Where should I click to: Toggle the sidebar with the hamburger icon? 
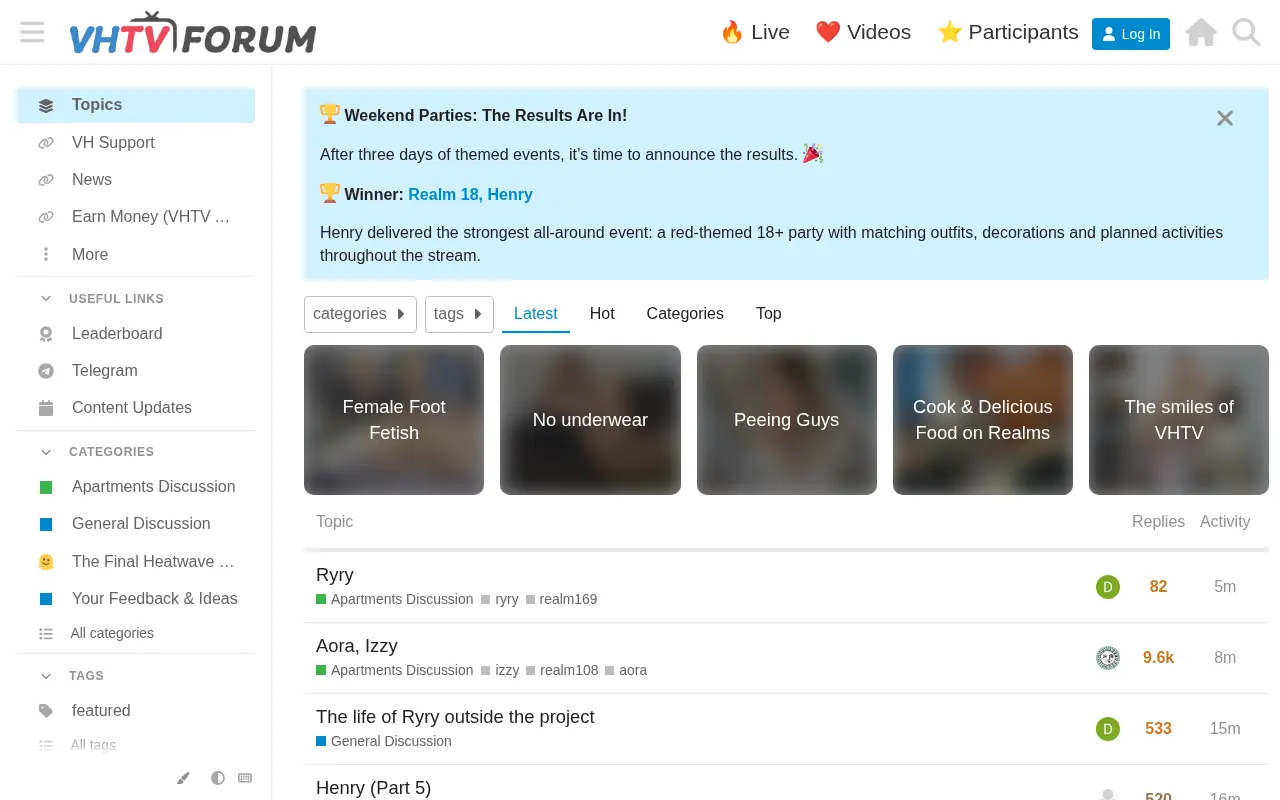(32, 32)
